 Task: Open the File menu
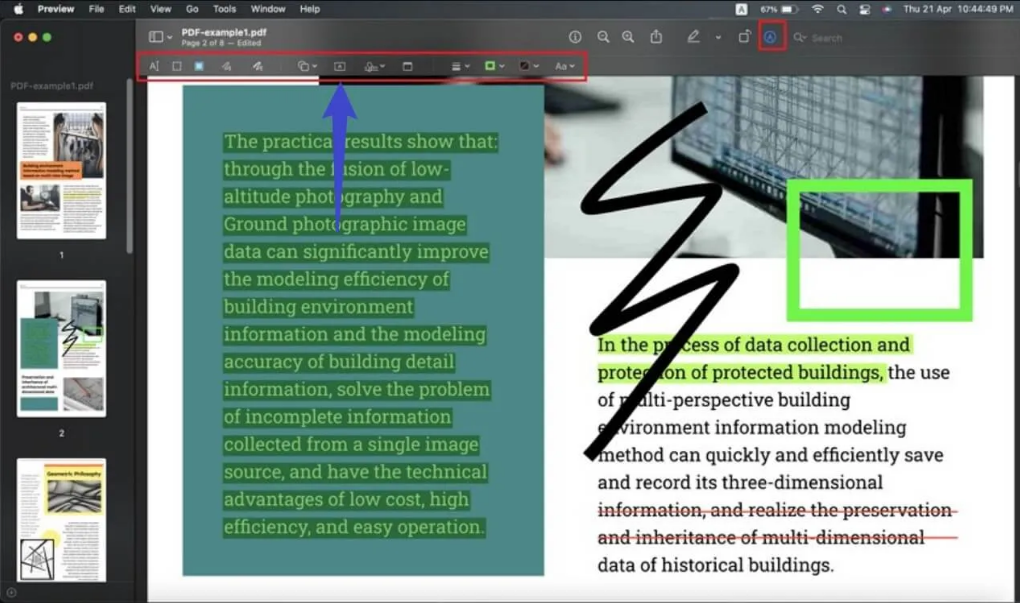tap(96, 9)
